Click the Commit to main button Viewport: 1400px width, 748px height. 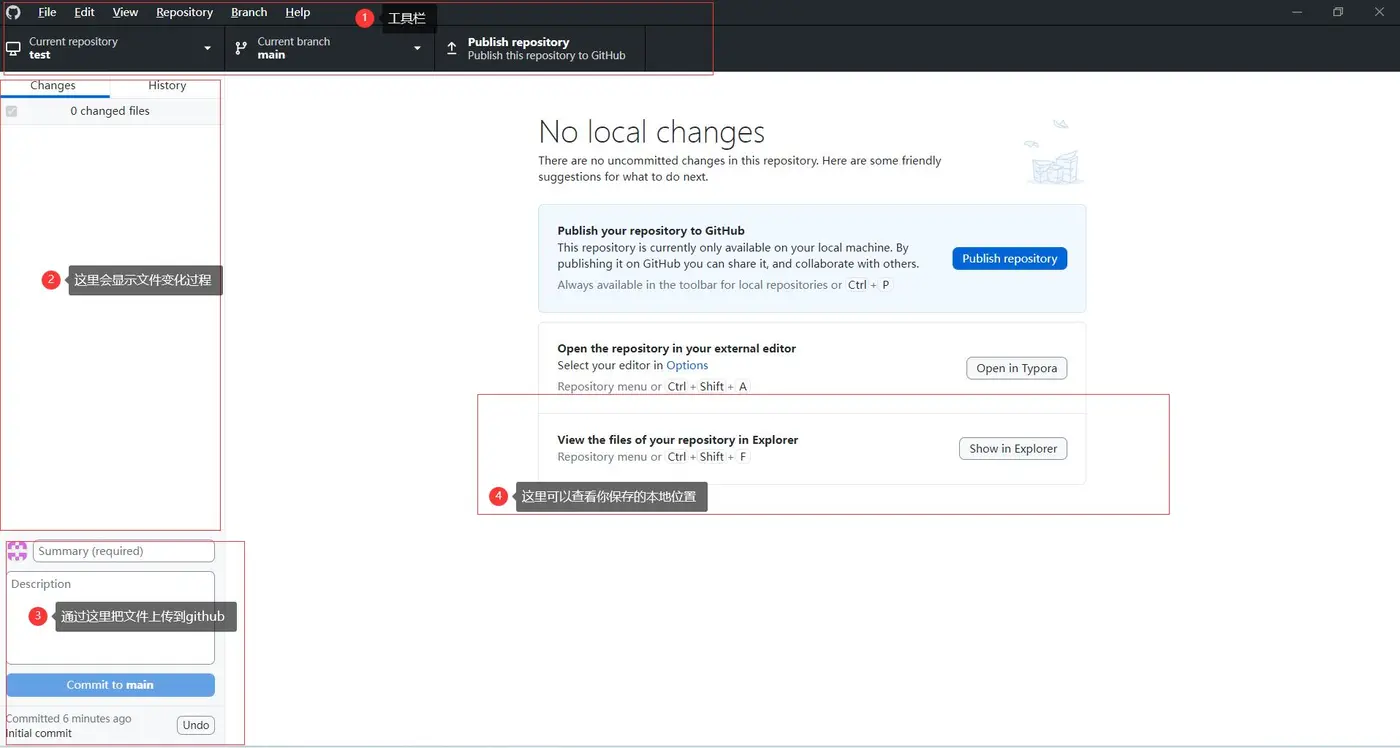[x=110, y=685]
